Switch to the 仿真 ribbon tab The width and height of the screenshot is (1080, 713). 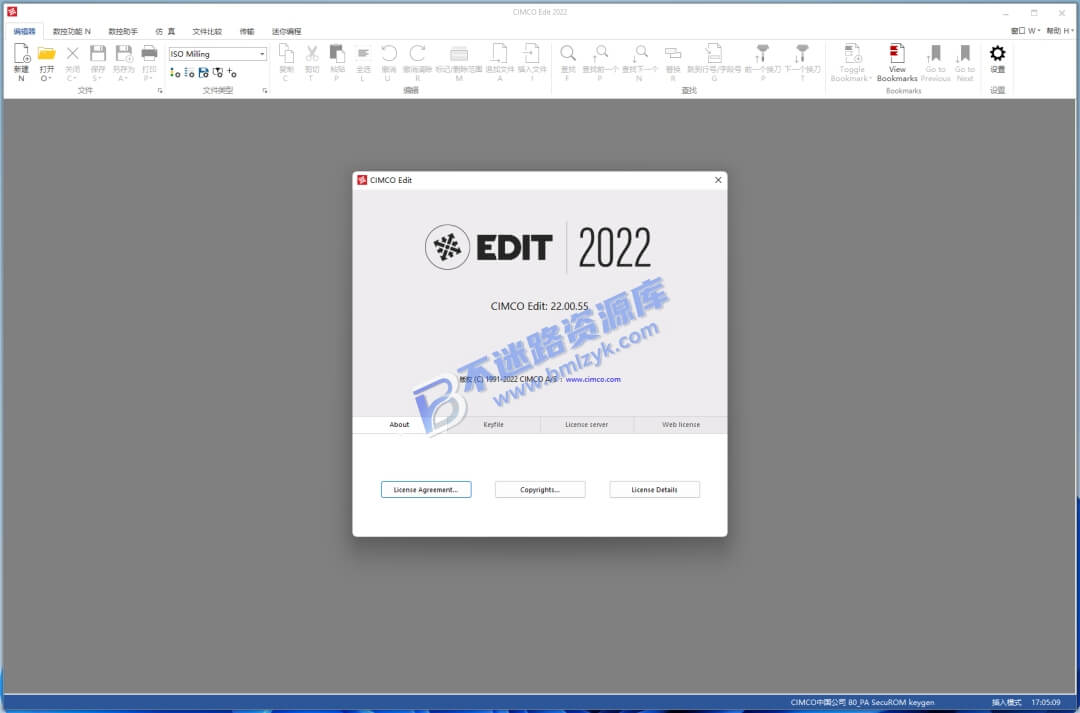point(165,31)
